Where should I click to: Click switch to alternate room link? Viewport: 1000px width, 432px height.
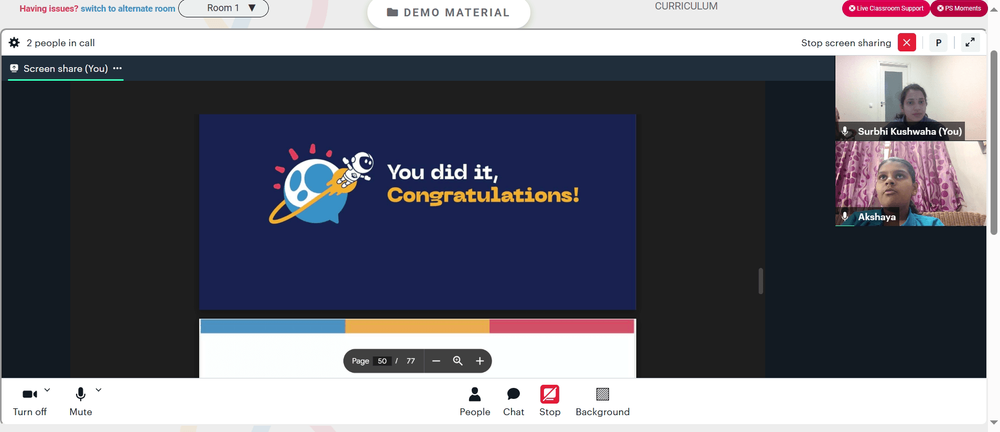point(128,9)
